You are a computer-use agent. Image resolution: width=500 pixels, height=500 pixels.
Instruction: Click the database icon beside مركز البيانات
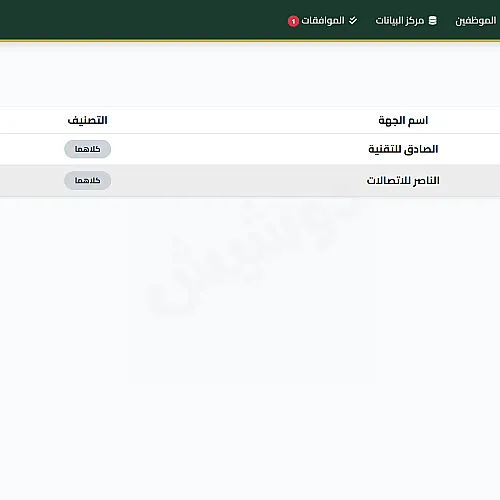[432, 21]
